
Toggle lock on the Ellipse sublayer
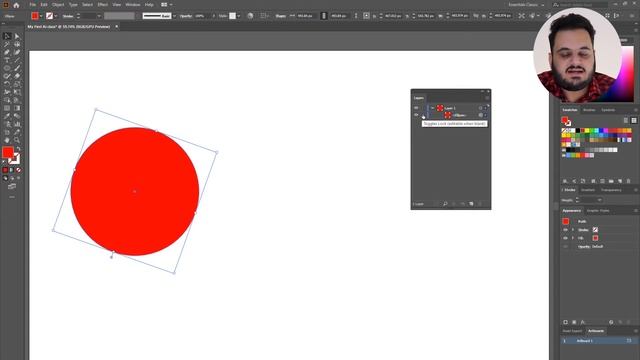[423, 115]
